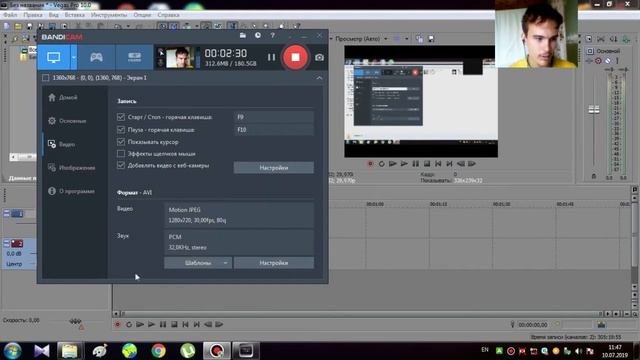Toggle Показывать курсор checkbox
The width and height of the screenshot is (640, 360).
(x=121, y=142)
